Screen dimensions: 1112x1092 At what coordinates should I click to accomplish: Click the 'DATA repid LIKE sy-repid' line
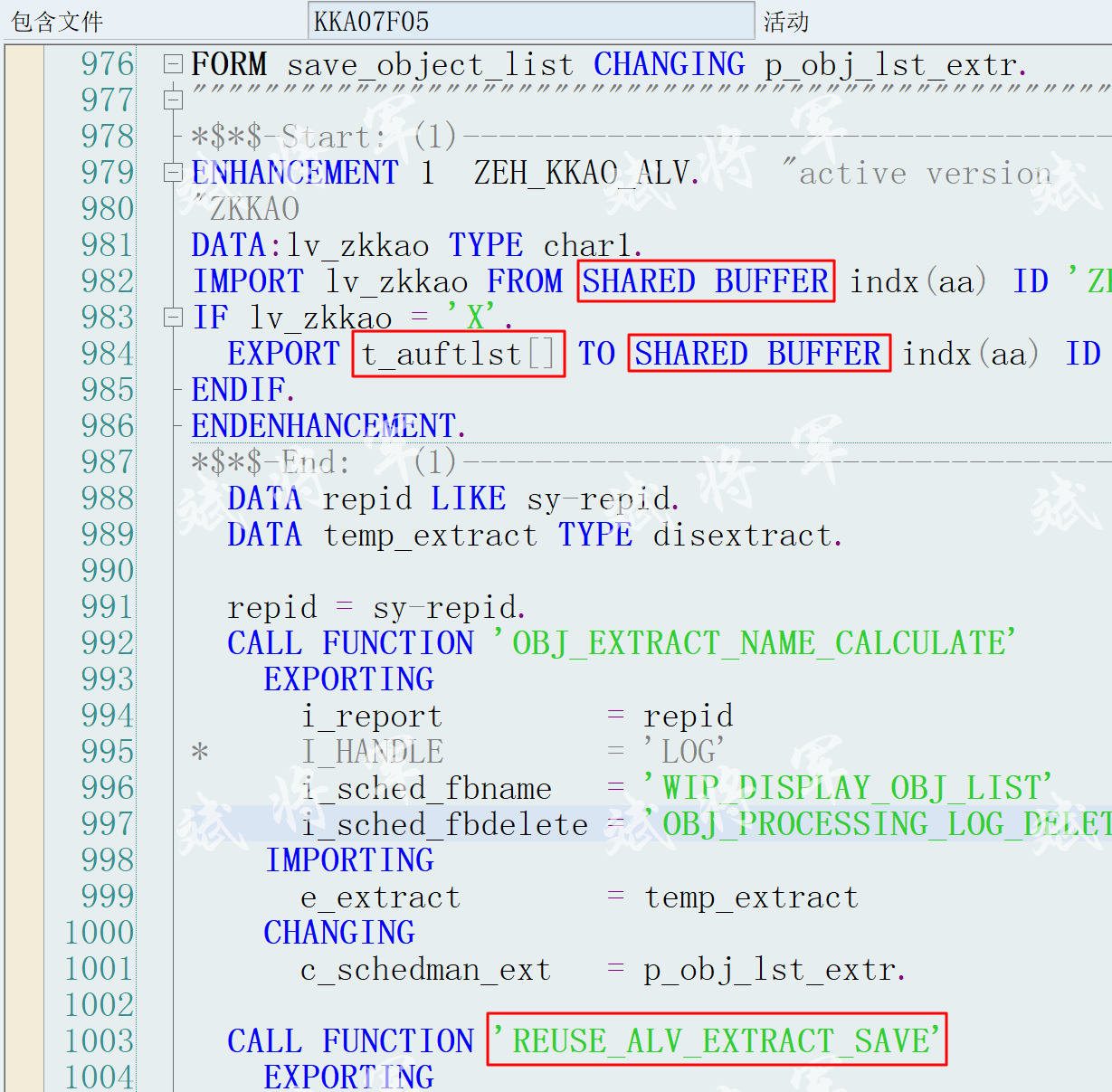[453, 499]
